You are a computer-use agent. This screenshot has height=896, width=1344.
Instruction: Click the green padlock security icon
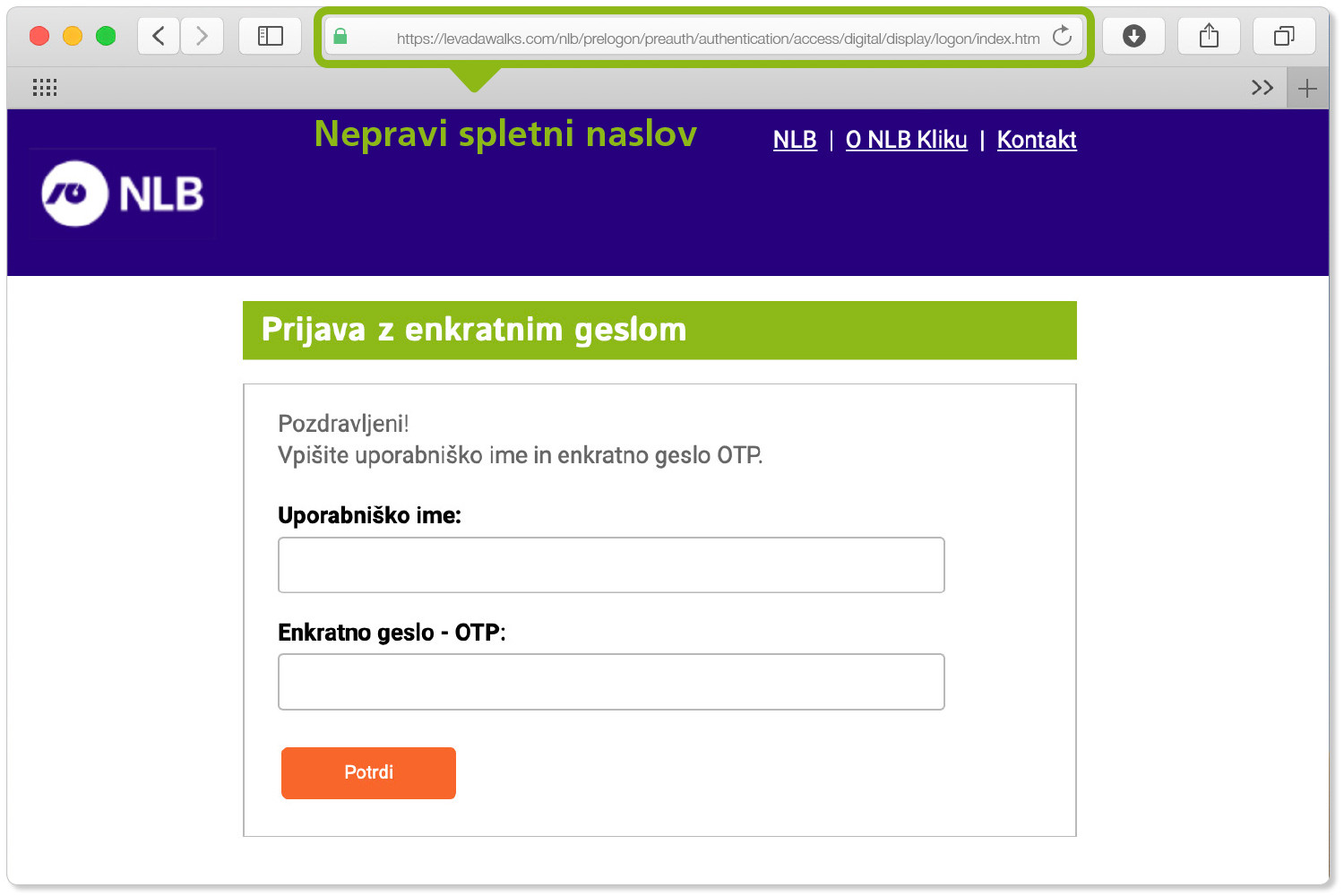[x=340, y=37]
